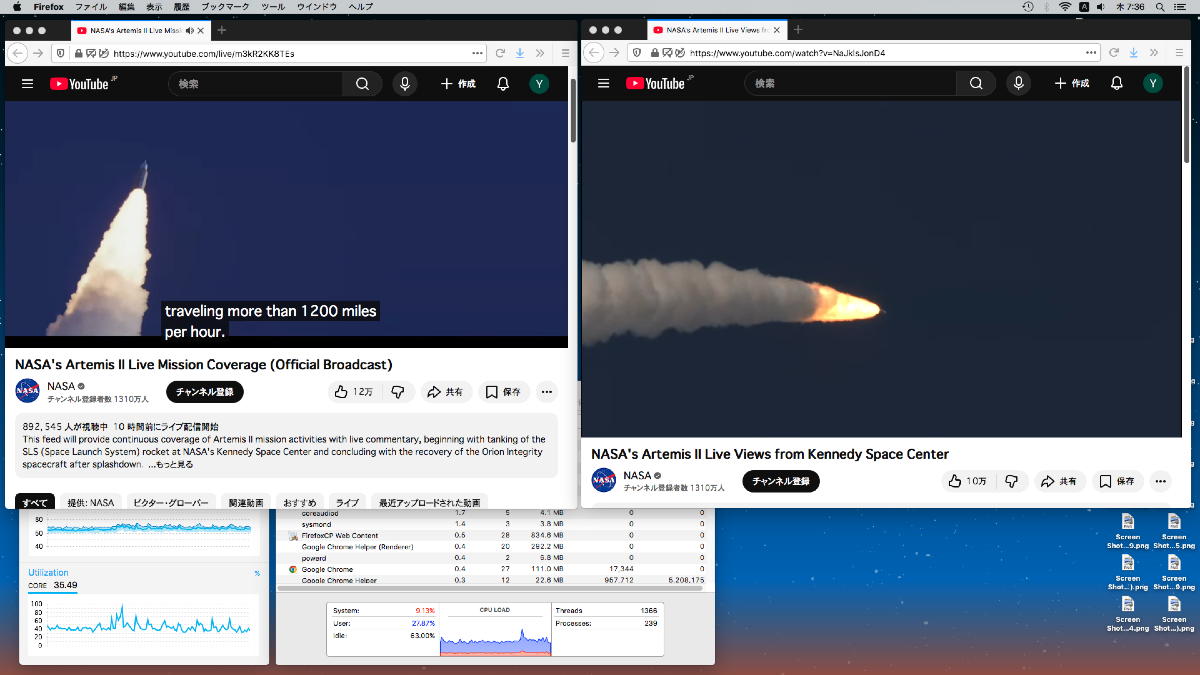Open more actions for Live Views video
Screen dimensions: 1200x675
1160,481
